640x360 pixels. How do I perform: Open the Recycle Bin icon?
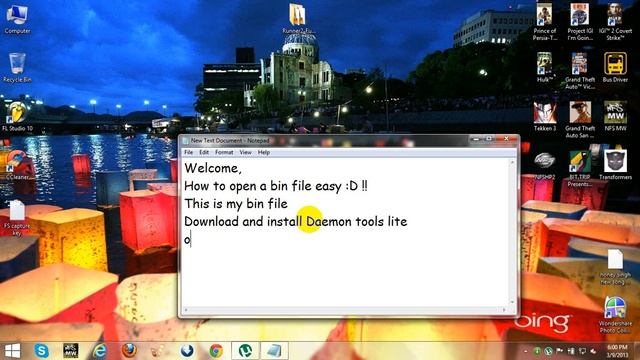17,68
